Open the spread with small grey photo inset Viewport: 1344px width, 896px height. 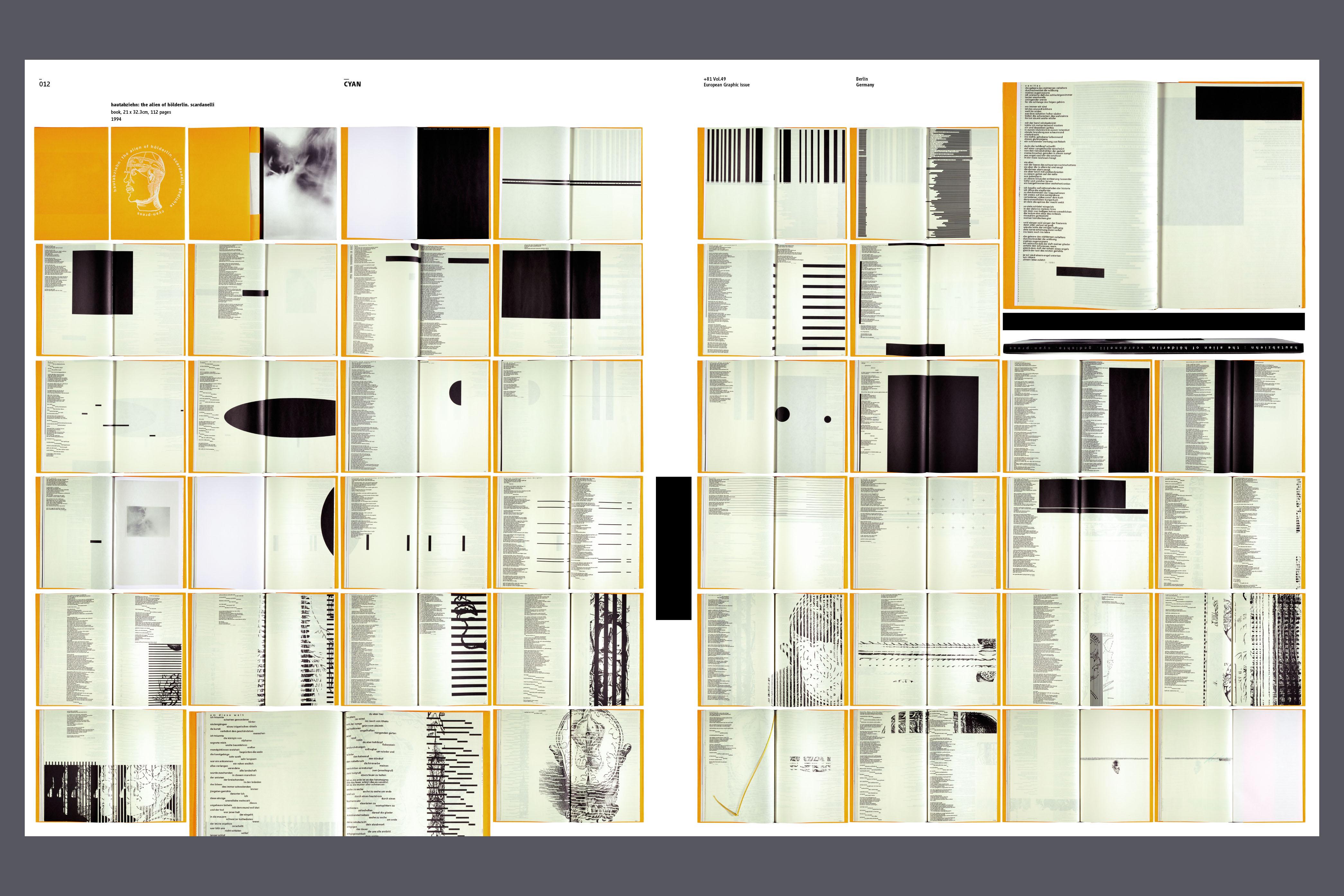pos(111,533)
